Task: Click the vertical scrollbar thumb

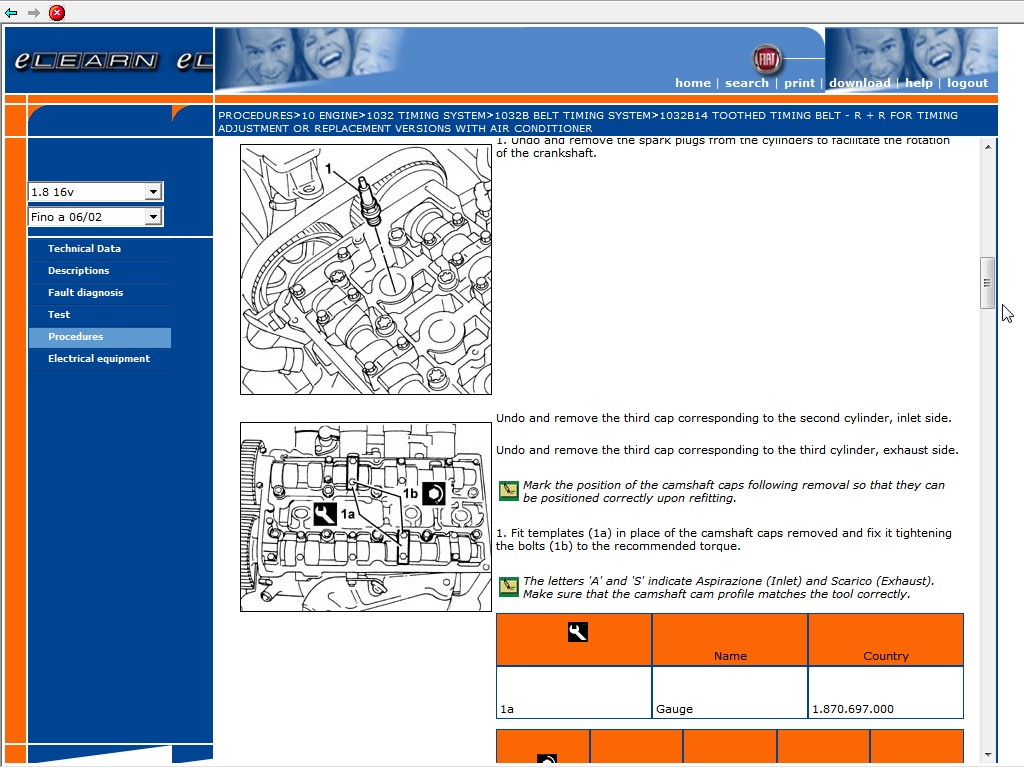Action: point(987,283)
